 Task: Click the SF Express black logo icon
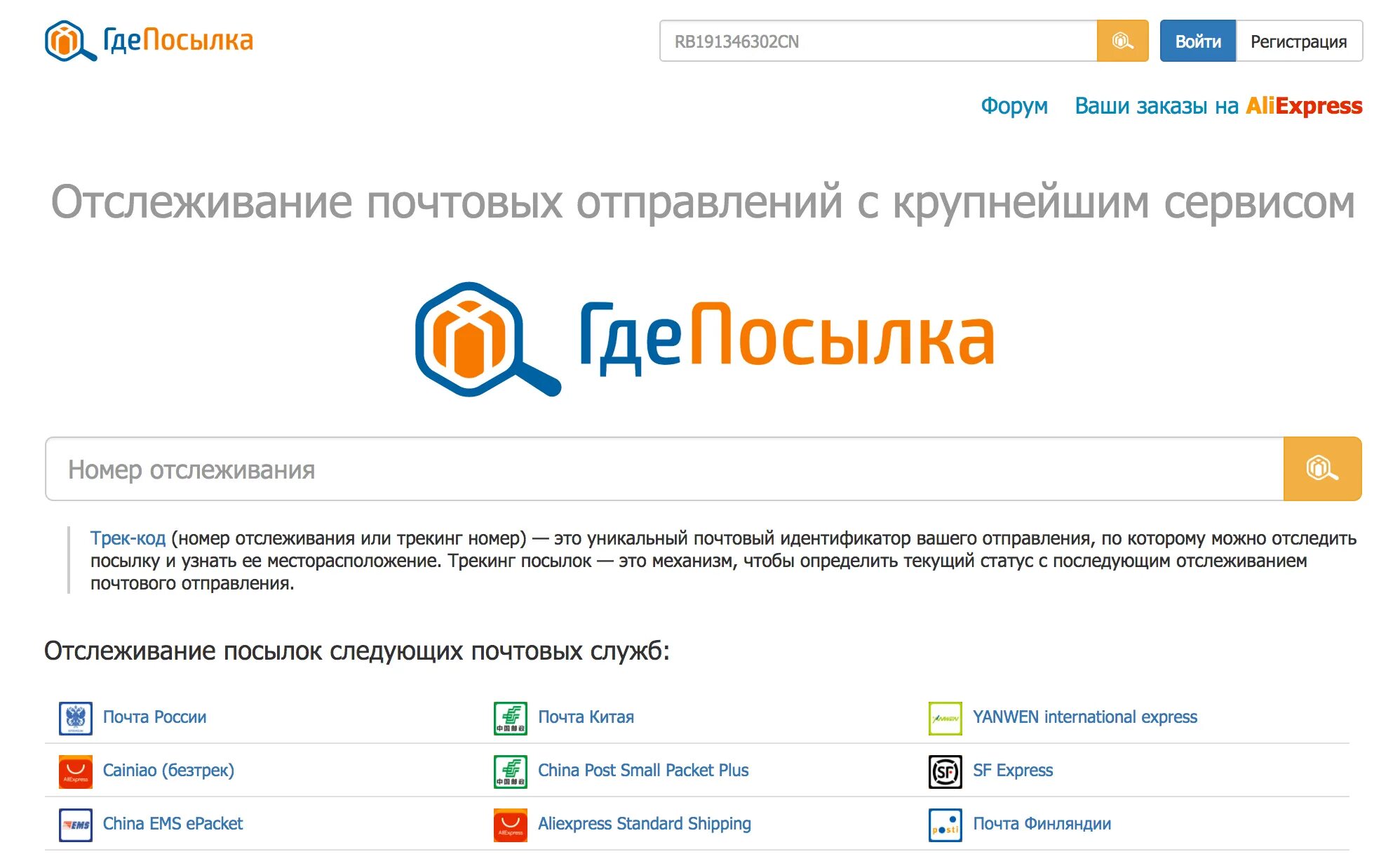tap(945, 771)
